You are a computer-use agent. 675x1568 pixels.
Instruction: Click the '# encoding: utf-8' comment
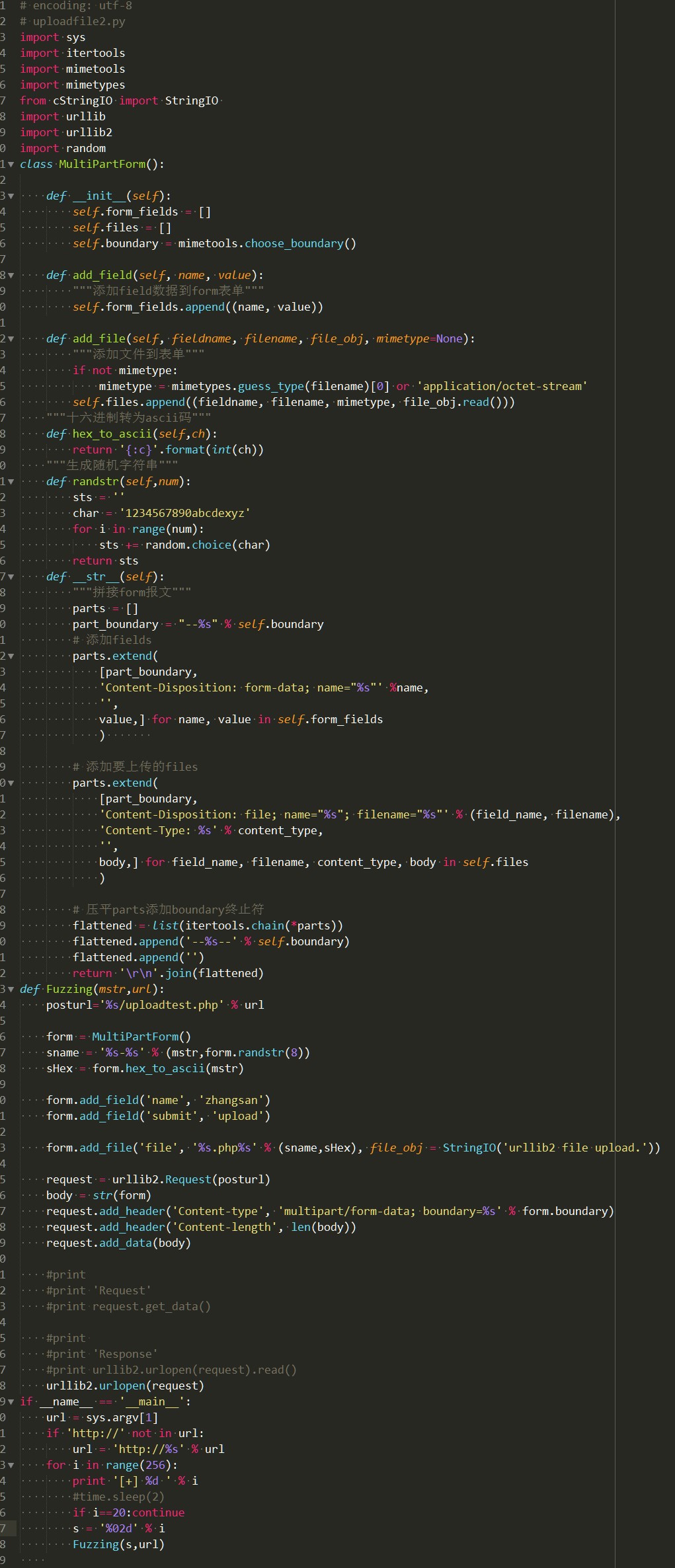pyautogui.click(x=76, y=5)
